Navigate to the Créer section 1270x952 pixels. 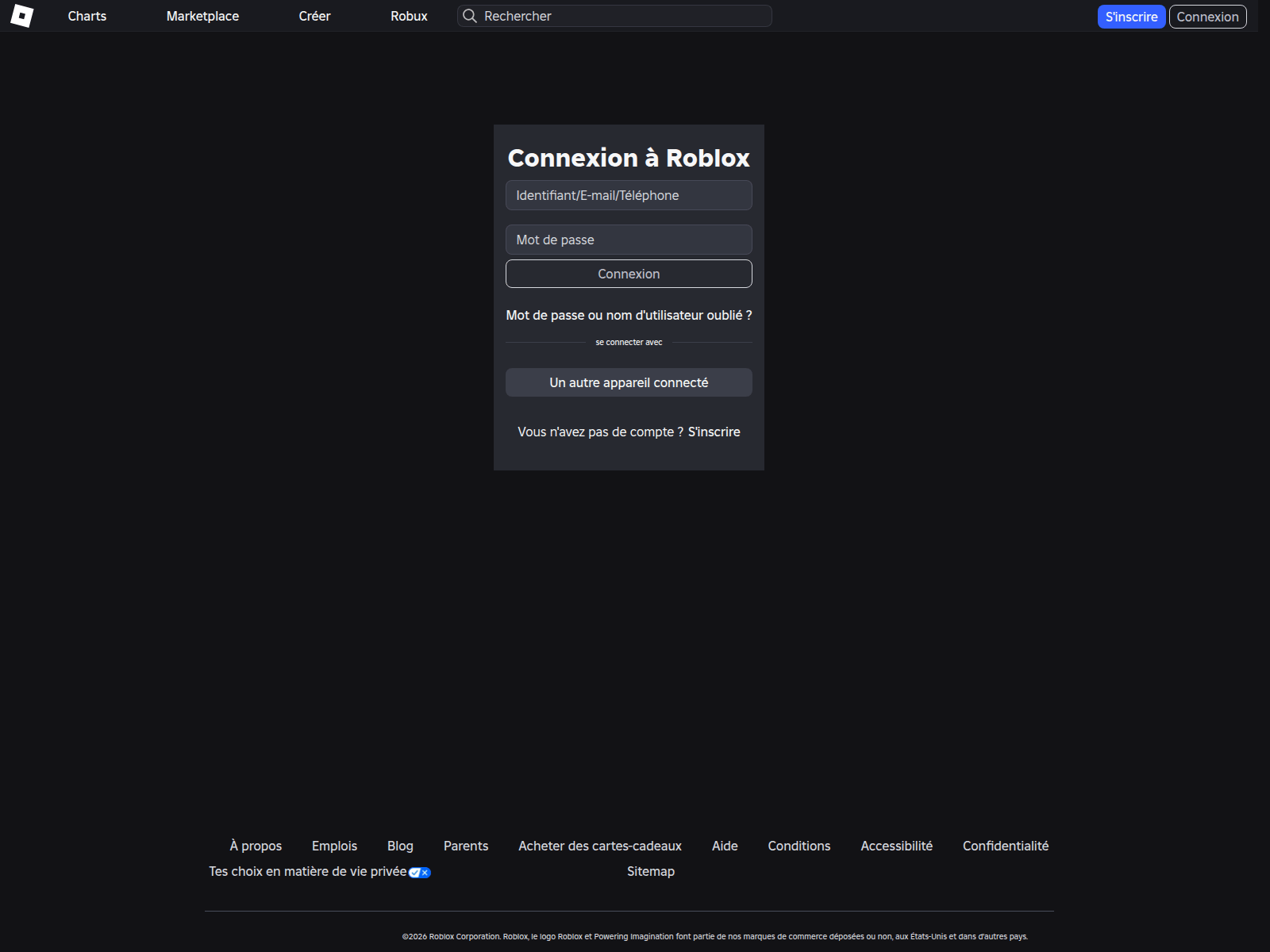click(314, 16)
